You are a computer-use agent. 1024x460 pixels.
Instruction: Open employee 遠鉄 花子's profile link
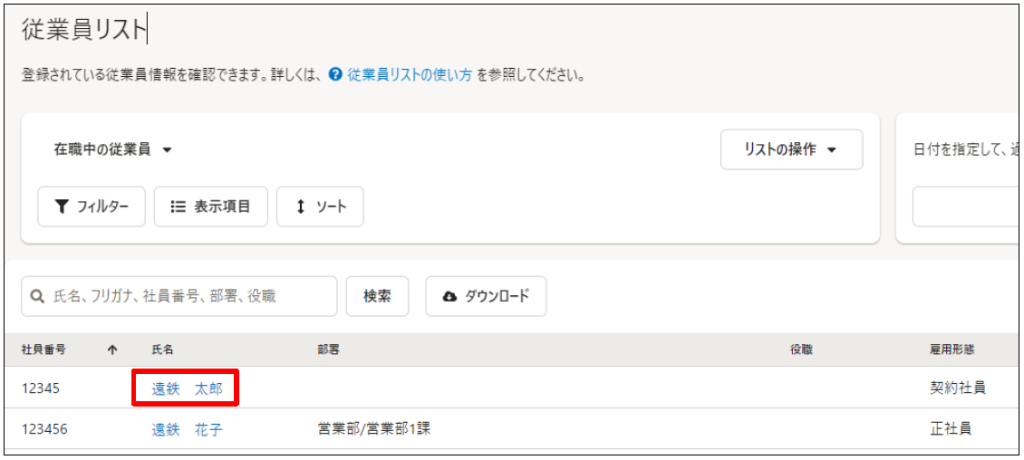click(x=187, y=429)
